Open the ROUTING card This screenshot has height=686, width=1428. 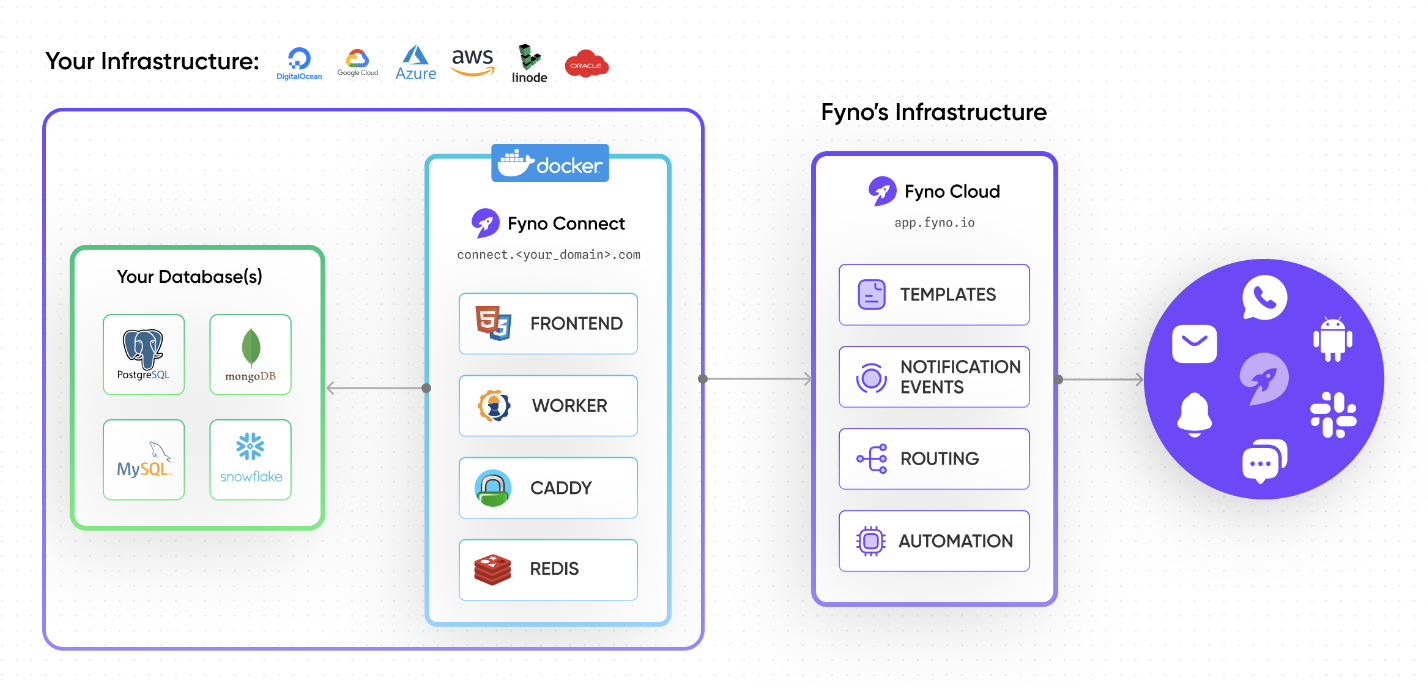[933, 458]
